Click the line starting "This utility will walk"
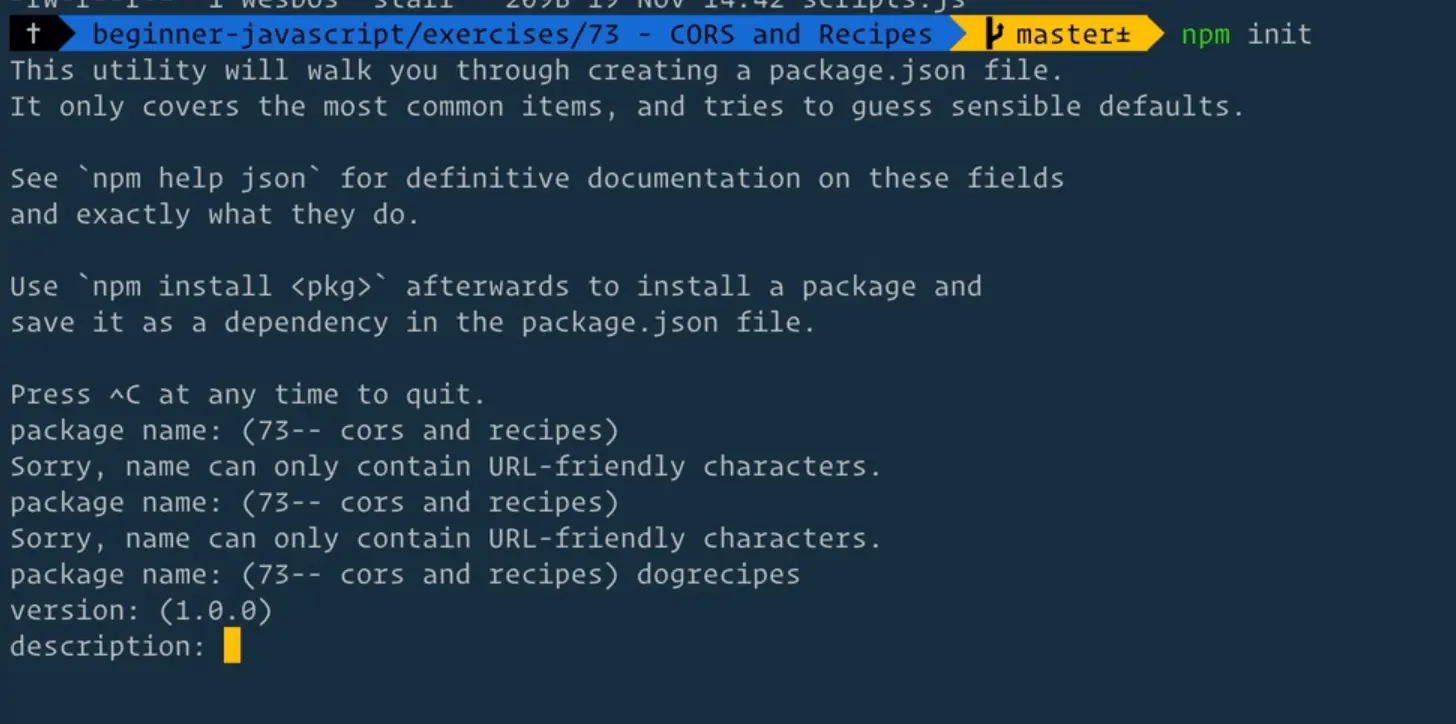Image resolution: width=1456 pixels, height=724 pixels. coord(536,71)
